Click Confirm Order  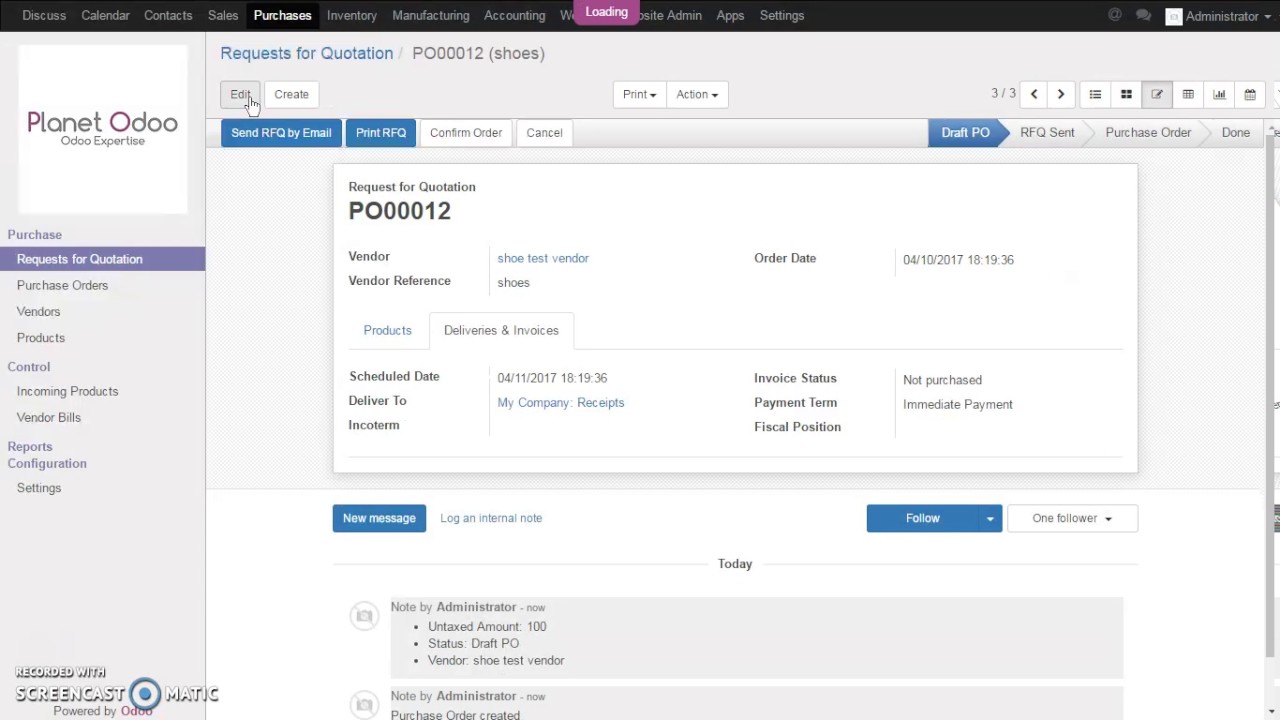[466, 132]
